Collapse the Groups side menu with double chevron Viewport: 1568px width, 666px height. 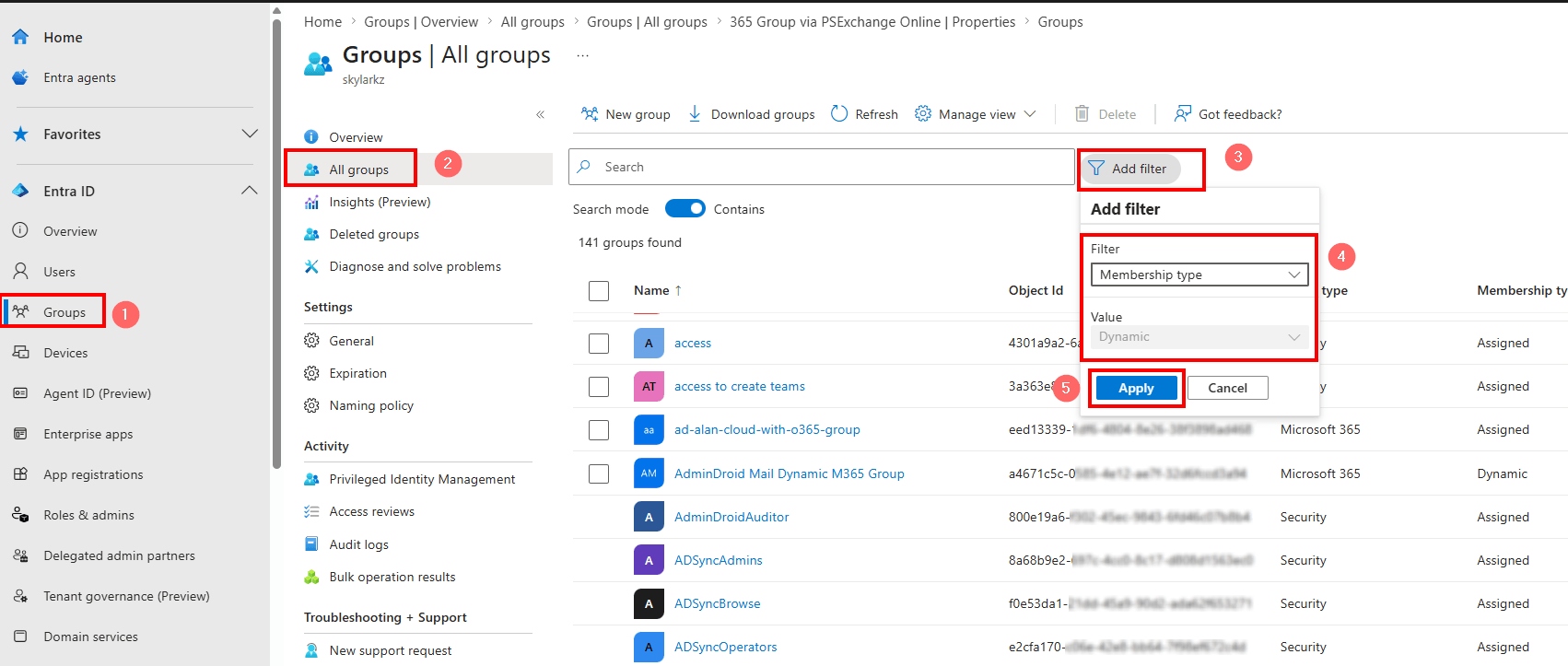pos(540,115)
